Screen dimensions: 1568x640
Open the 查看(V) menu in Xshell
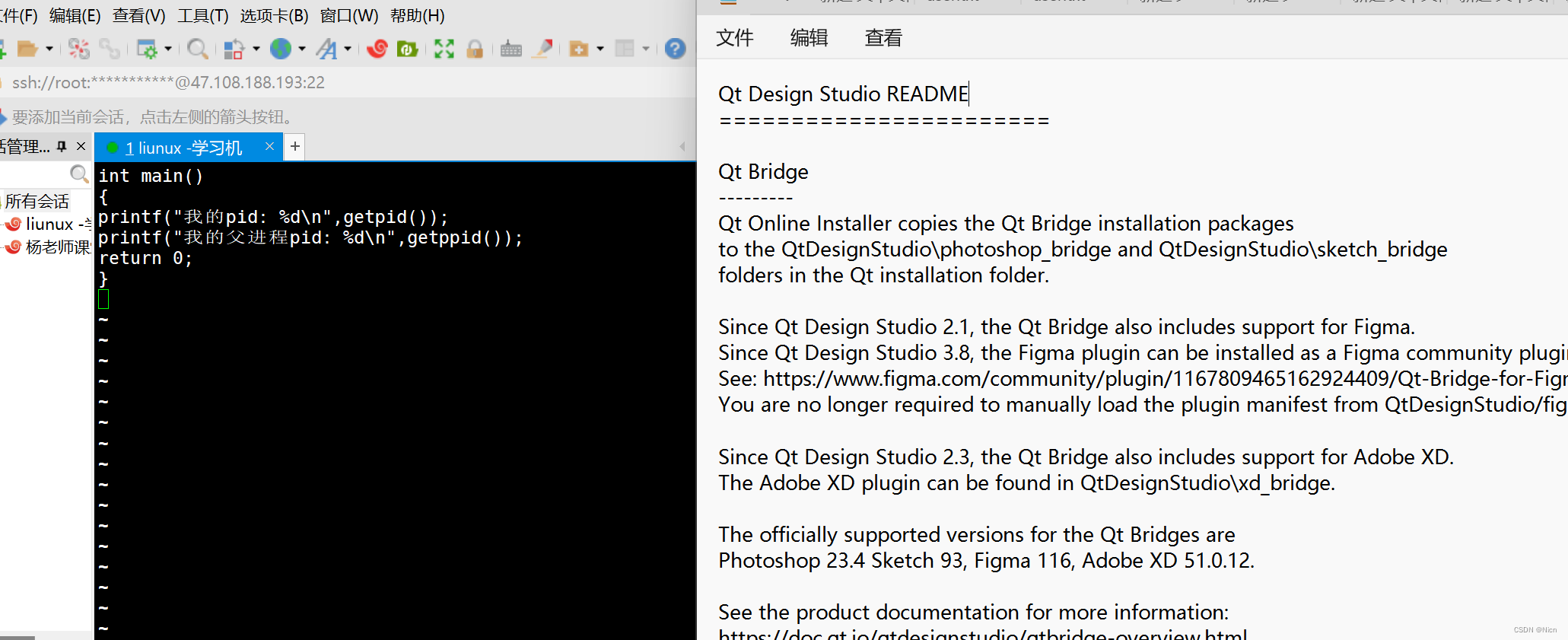(138, 15)
